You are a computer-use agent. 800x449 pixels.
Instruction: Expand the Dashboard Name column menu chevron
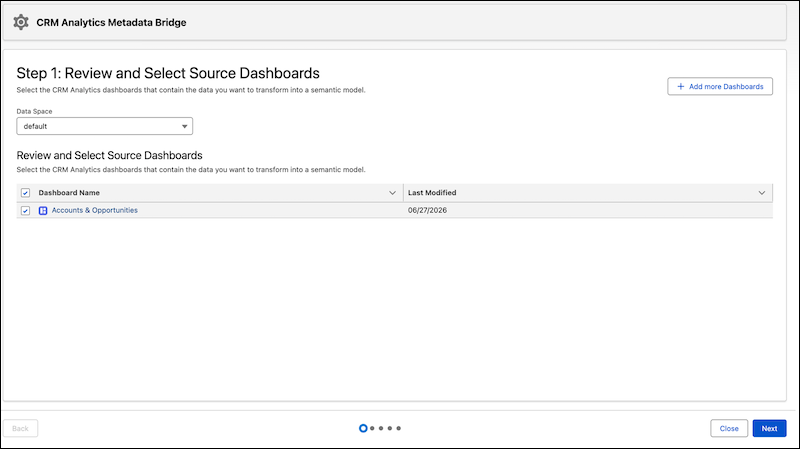(392, 193)
